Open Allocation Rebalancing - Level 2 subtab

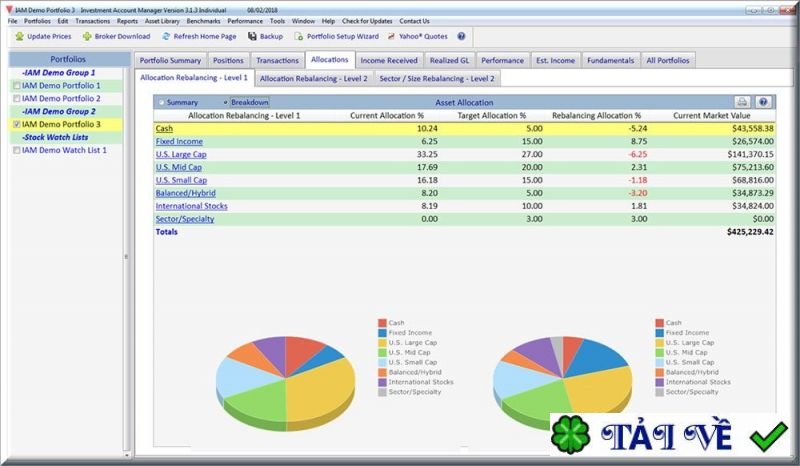314,79
